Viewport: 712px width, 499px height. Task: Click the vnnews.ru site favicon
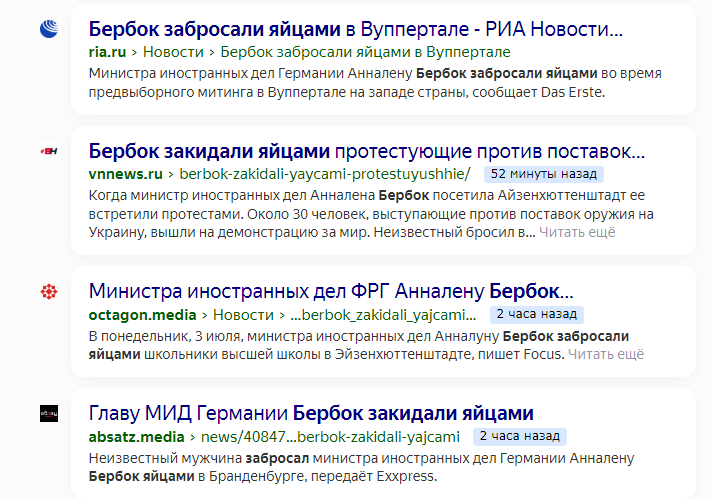(49, 151)
